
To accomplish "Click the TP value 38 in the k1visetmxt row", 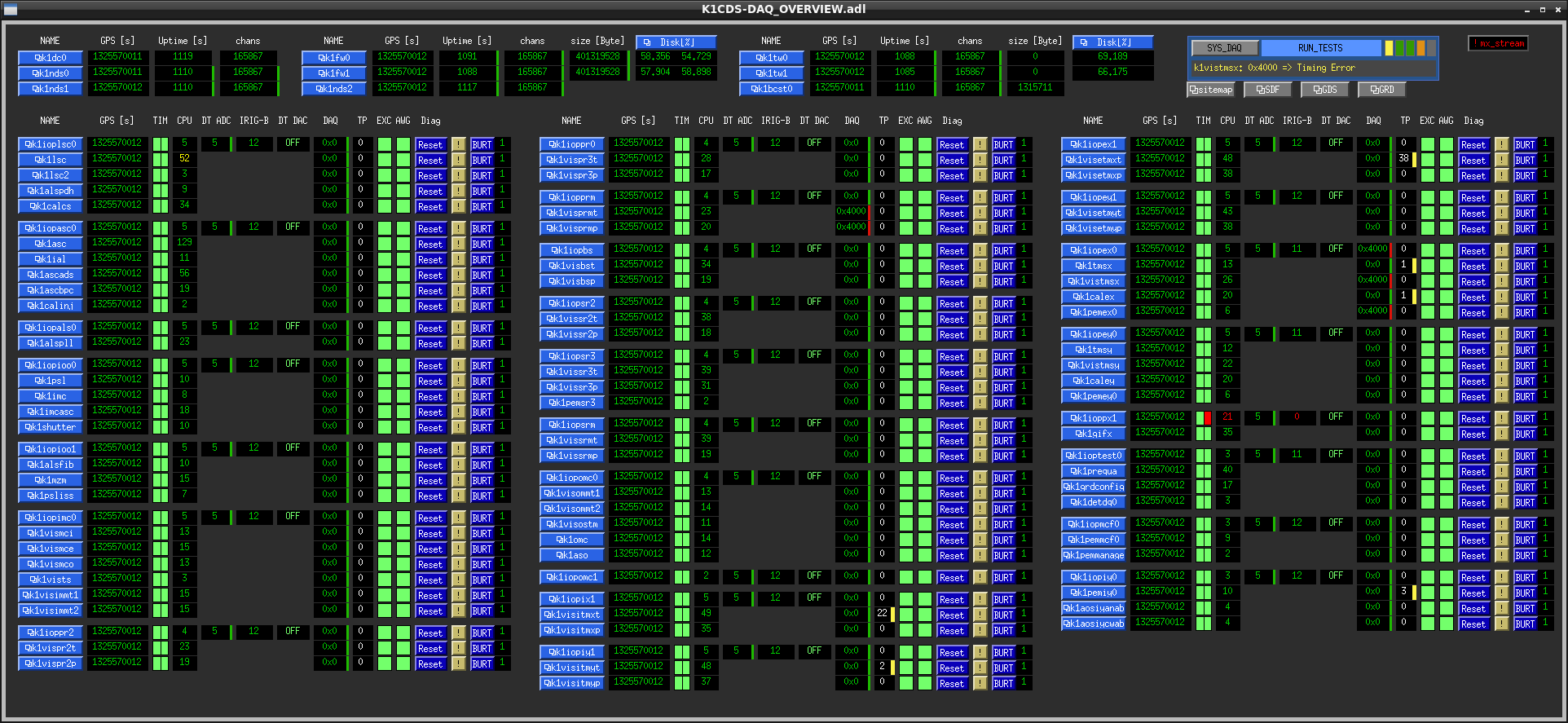I will pyautogui.click(x=1403, y=159).
